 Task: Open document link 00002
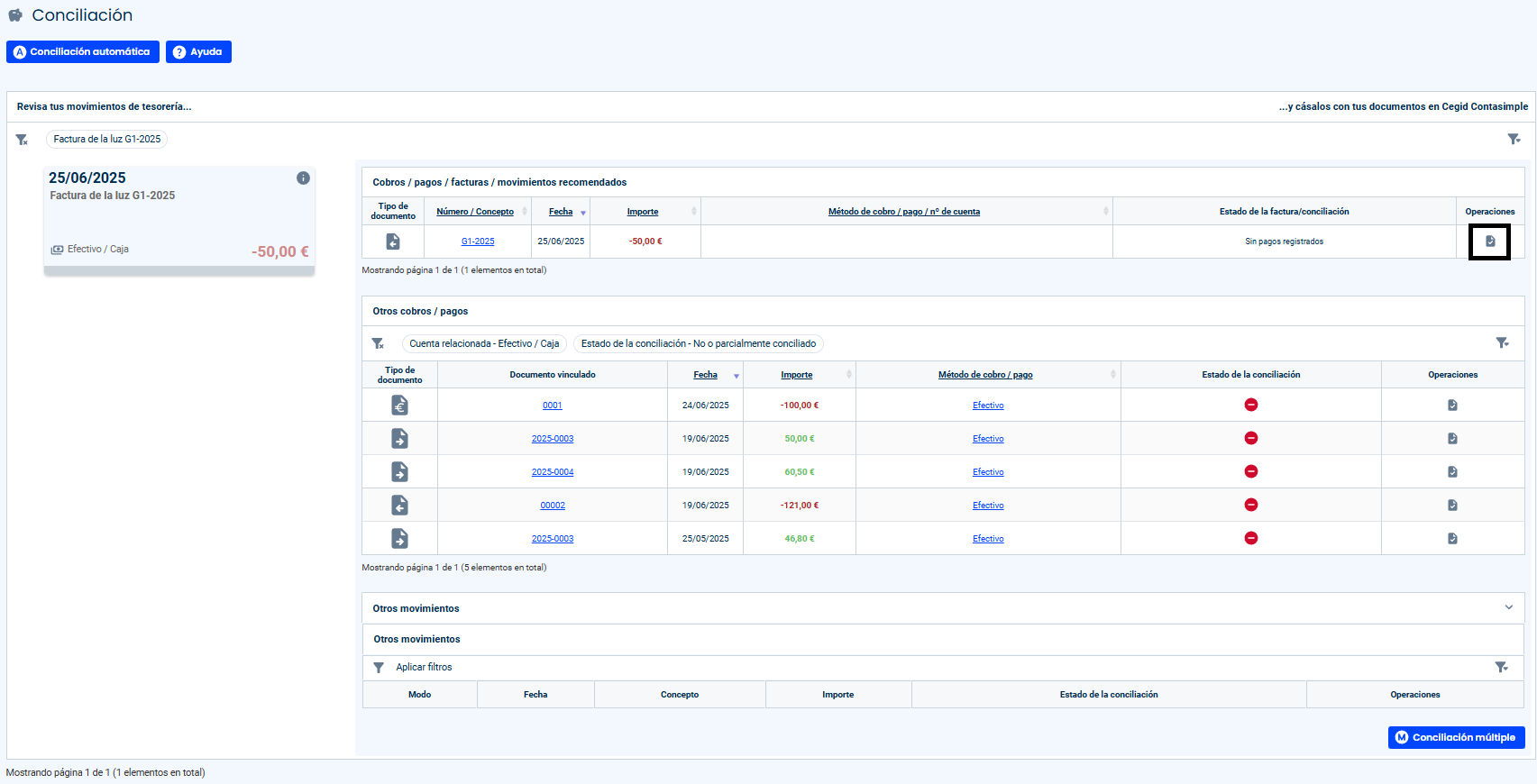pos(553,506)
